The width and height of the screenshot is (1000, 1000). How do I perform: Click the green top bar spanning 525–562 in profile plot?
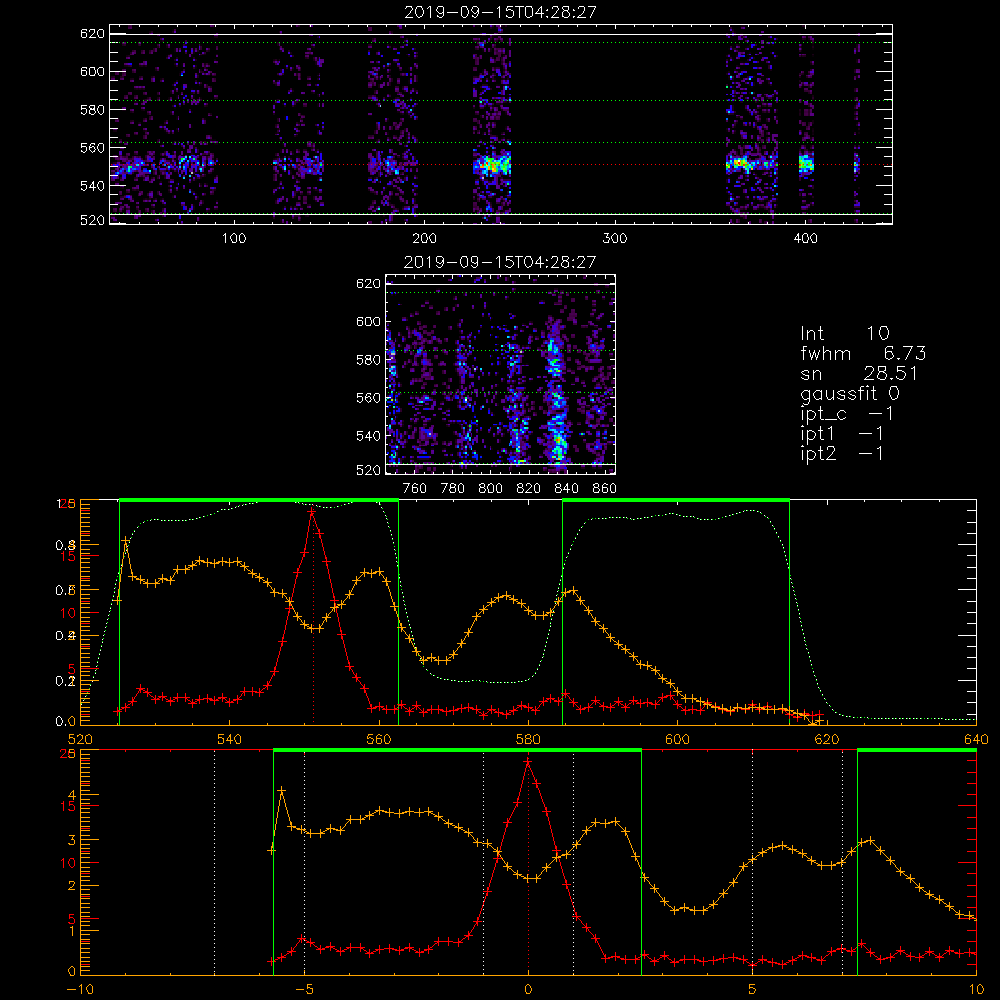[259, 501]
